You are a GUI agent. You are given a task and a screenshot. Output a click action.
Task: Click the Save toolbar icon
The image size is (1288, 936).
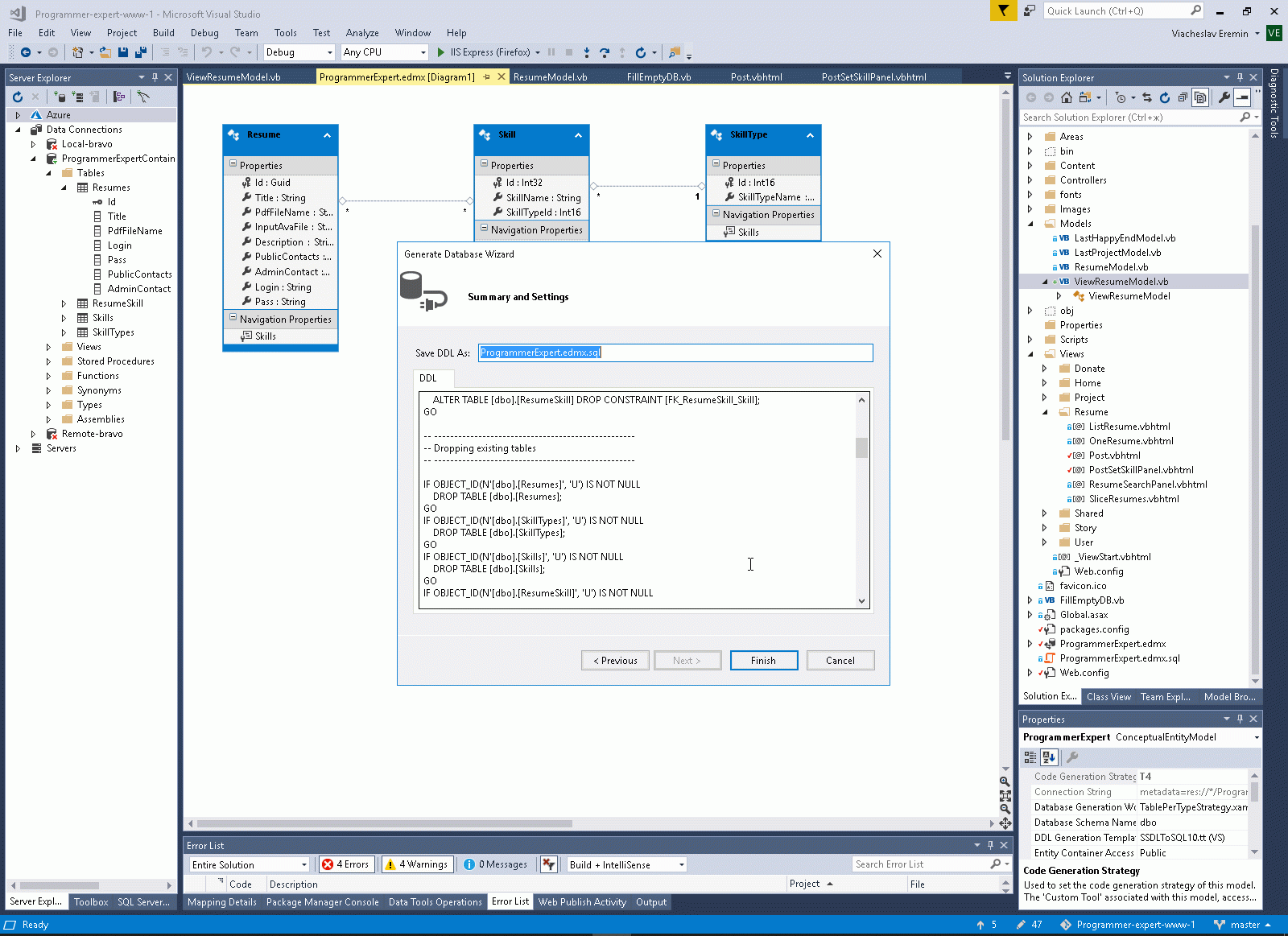click(x=123, y=52)
